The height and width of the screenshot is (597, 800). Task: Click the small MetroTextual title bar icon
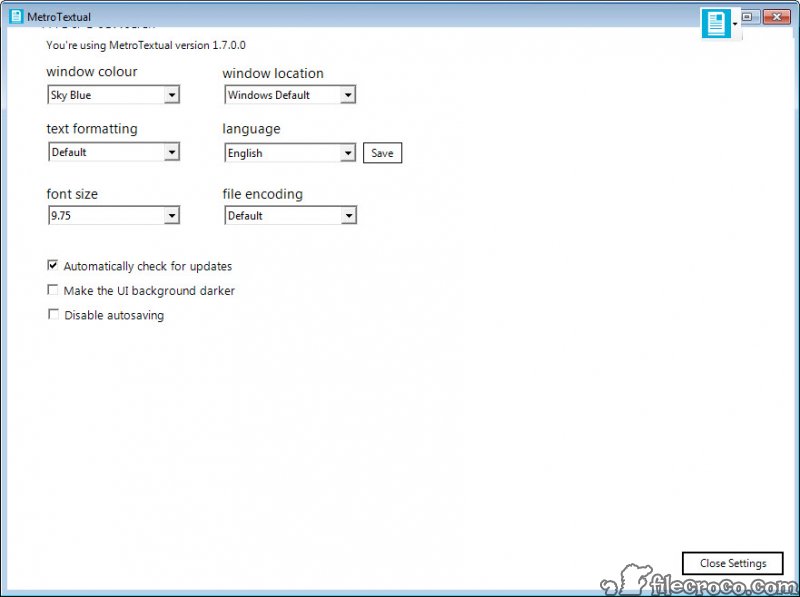pos(16,16)
